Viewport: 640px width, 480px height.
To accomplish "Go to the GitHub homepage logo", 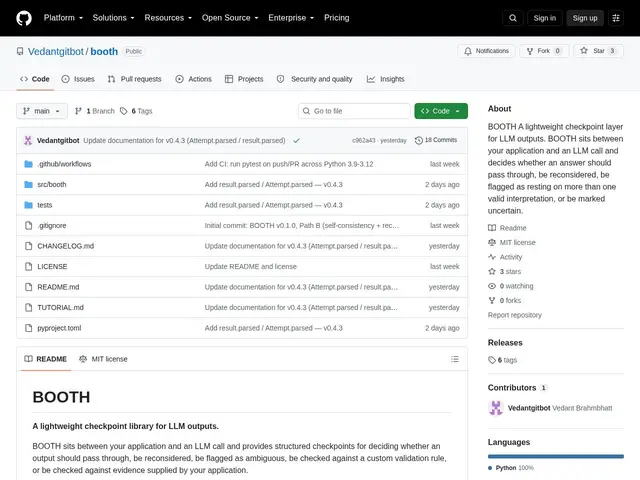I will point(24,18).
